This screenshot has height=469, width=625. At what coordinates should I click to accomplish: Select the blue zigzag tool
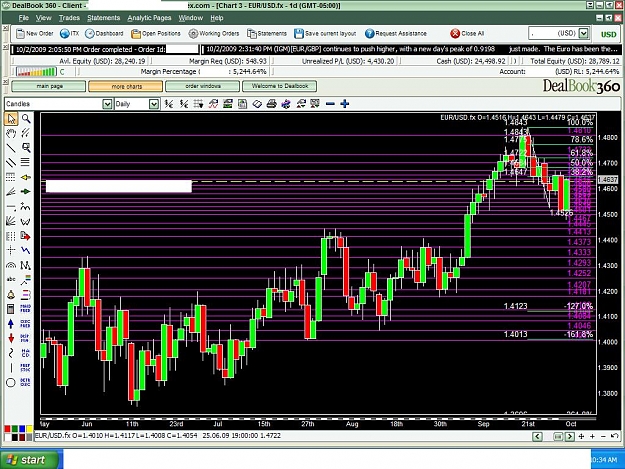coord(26,250)
